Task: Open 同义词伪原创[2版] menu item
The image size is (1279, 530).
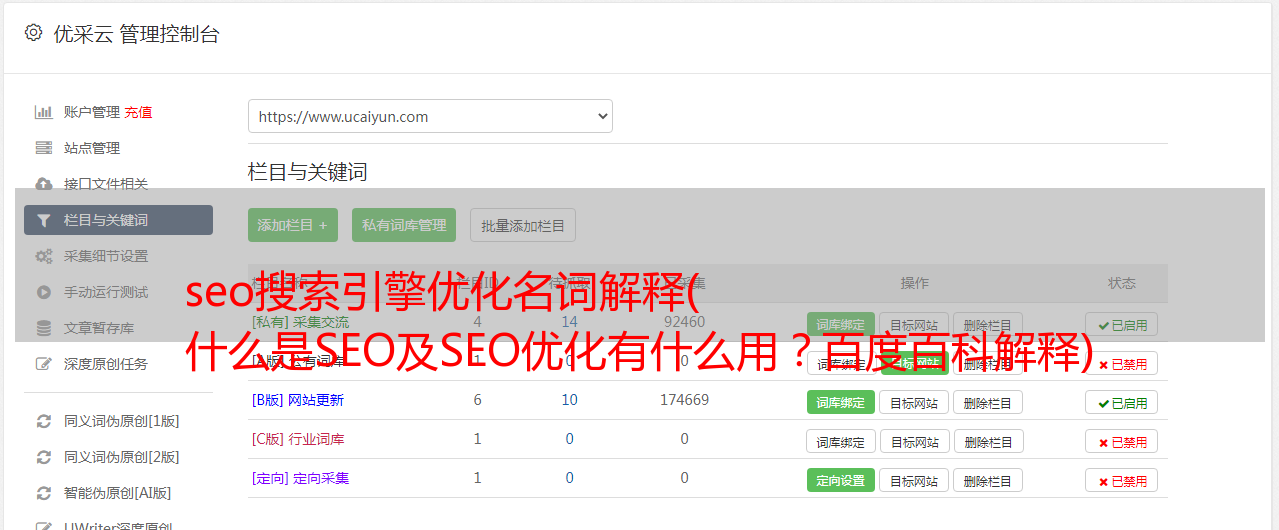Action: pyautogui.click(x=122, y=457)
